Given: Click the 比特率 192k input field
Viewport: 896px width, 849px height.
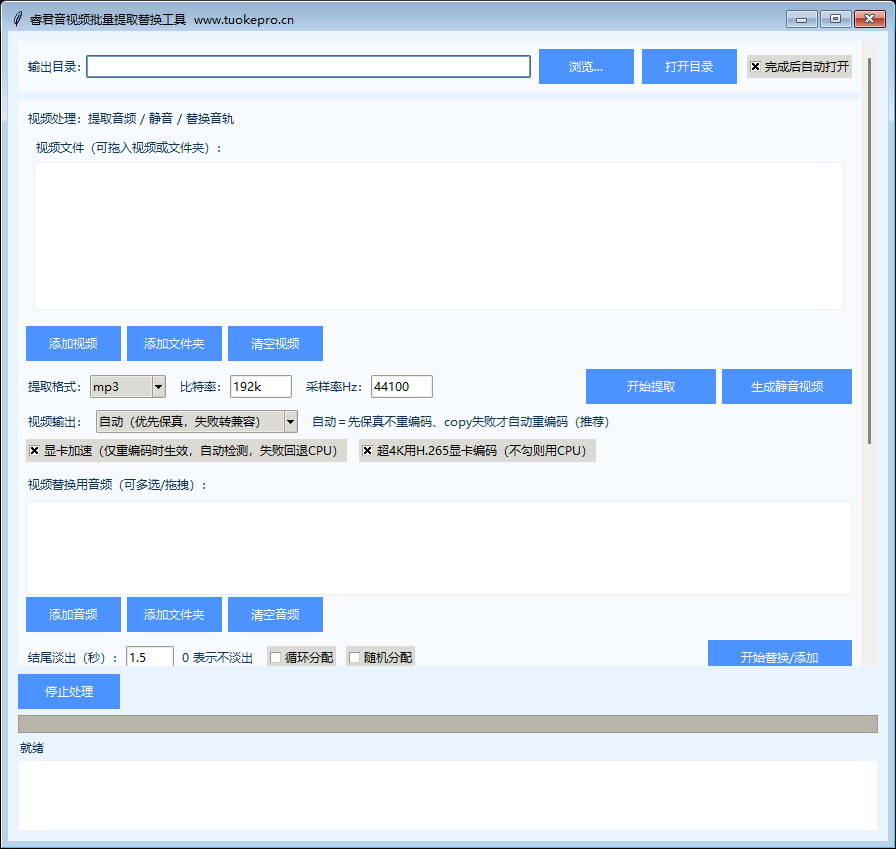Looking at the screenshot, I should pos(261,387).
